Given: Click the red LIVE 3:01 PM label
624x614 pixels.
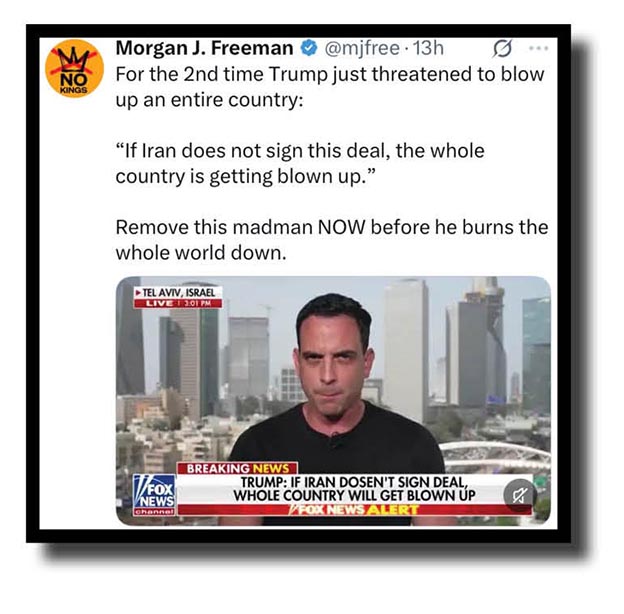Looking at the screenshot, I should (178, 303).
